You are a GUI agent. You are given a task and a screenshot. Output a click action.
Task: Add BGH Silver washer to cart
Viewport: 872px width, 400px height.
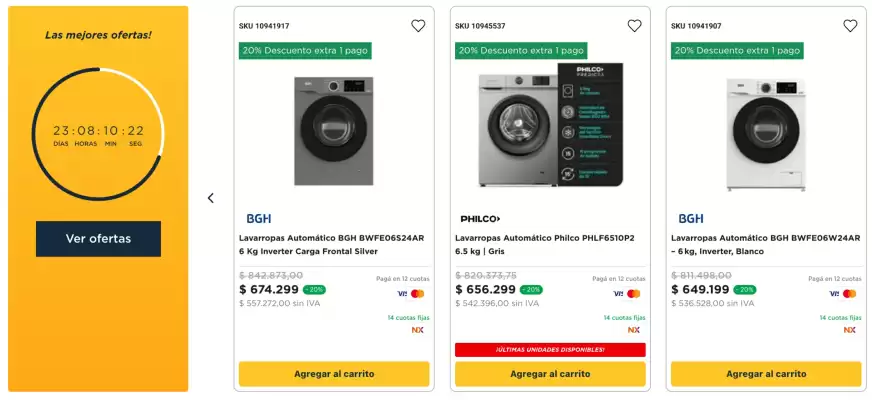coord(334,374)
